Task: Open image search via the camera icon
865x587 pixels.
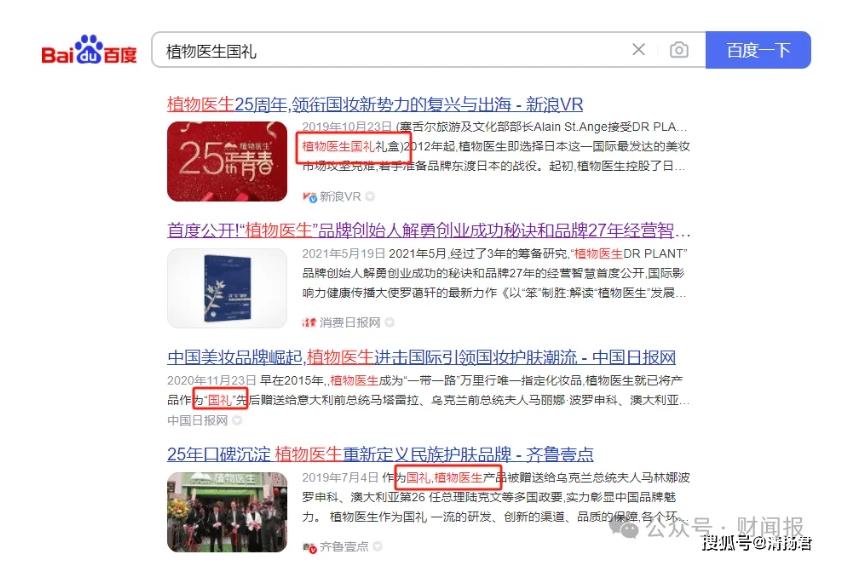Action: point(679,50)
